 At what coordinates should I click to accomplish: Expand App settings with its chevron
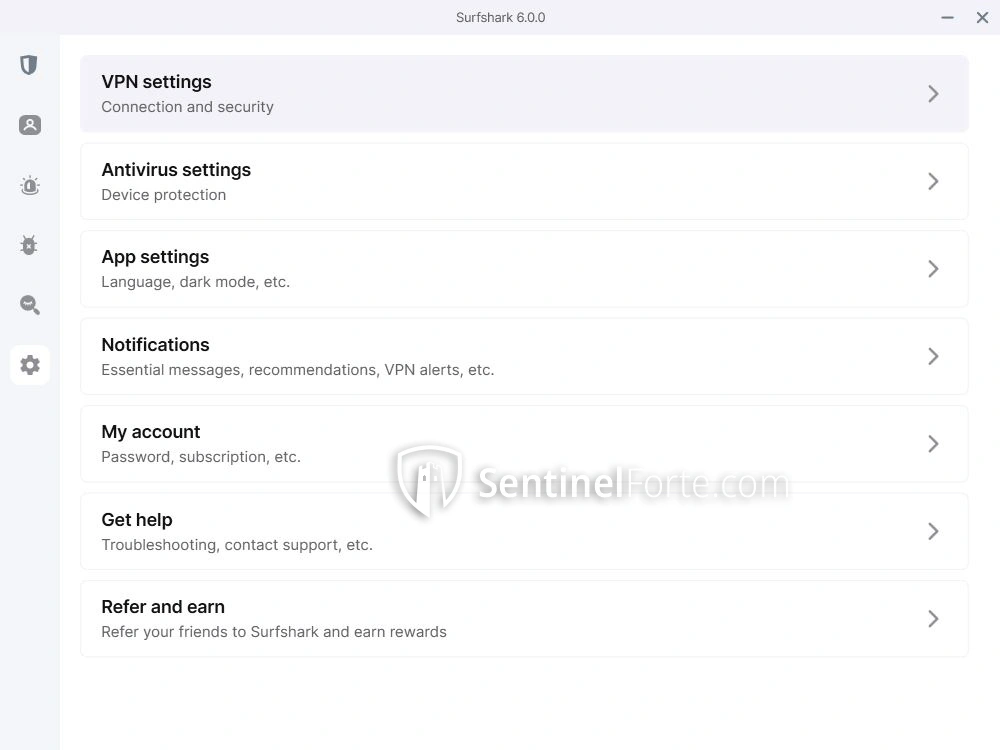coord(933,269)
